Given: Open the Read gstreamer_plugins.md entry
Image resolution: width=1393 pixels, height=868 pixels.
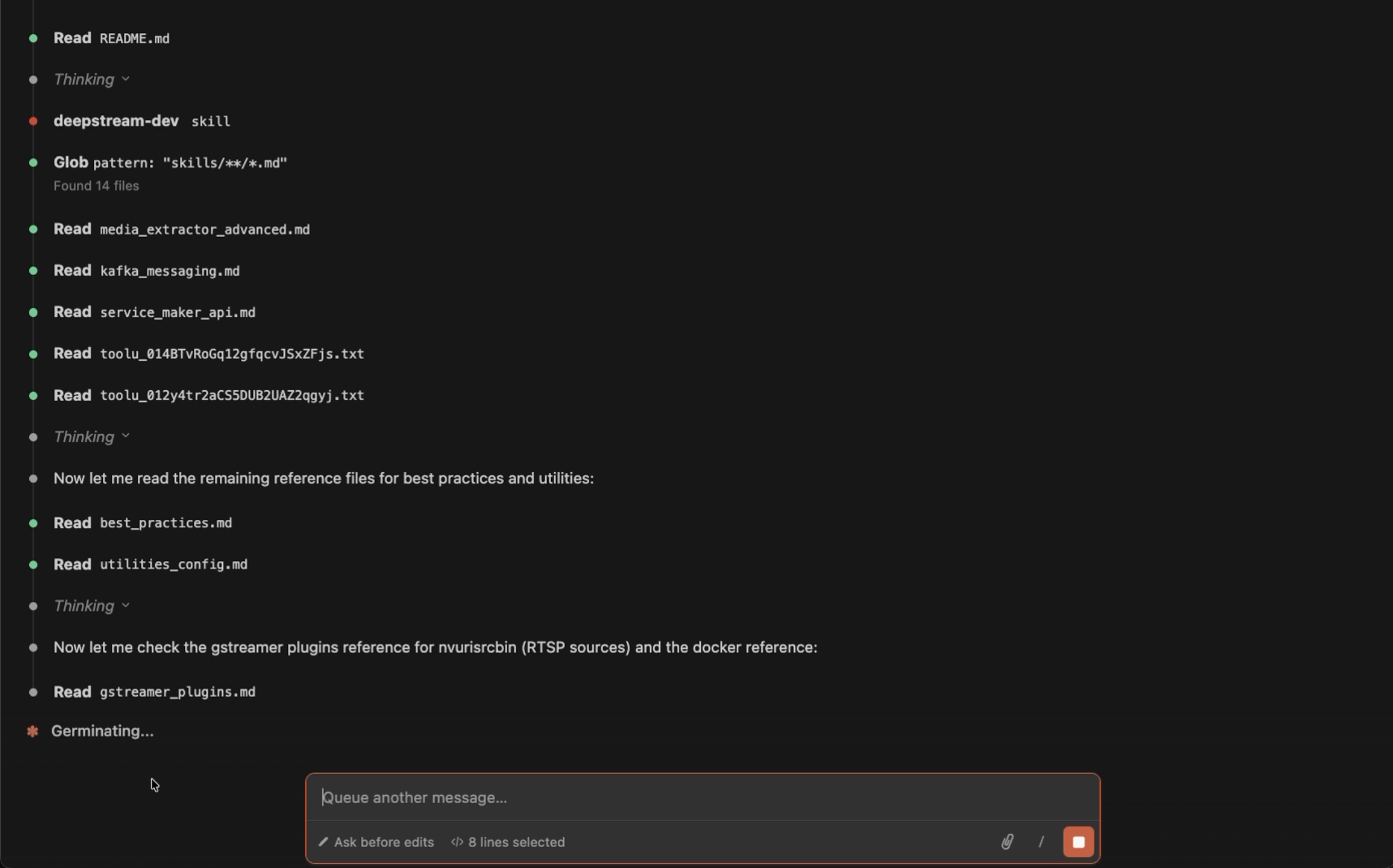Looking at the screenshot, I should pyautogui.click(x=154, y=692).
